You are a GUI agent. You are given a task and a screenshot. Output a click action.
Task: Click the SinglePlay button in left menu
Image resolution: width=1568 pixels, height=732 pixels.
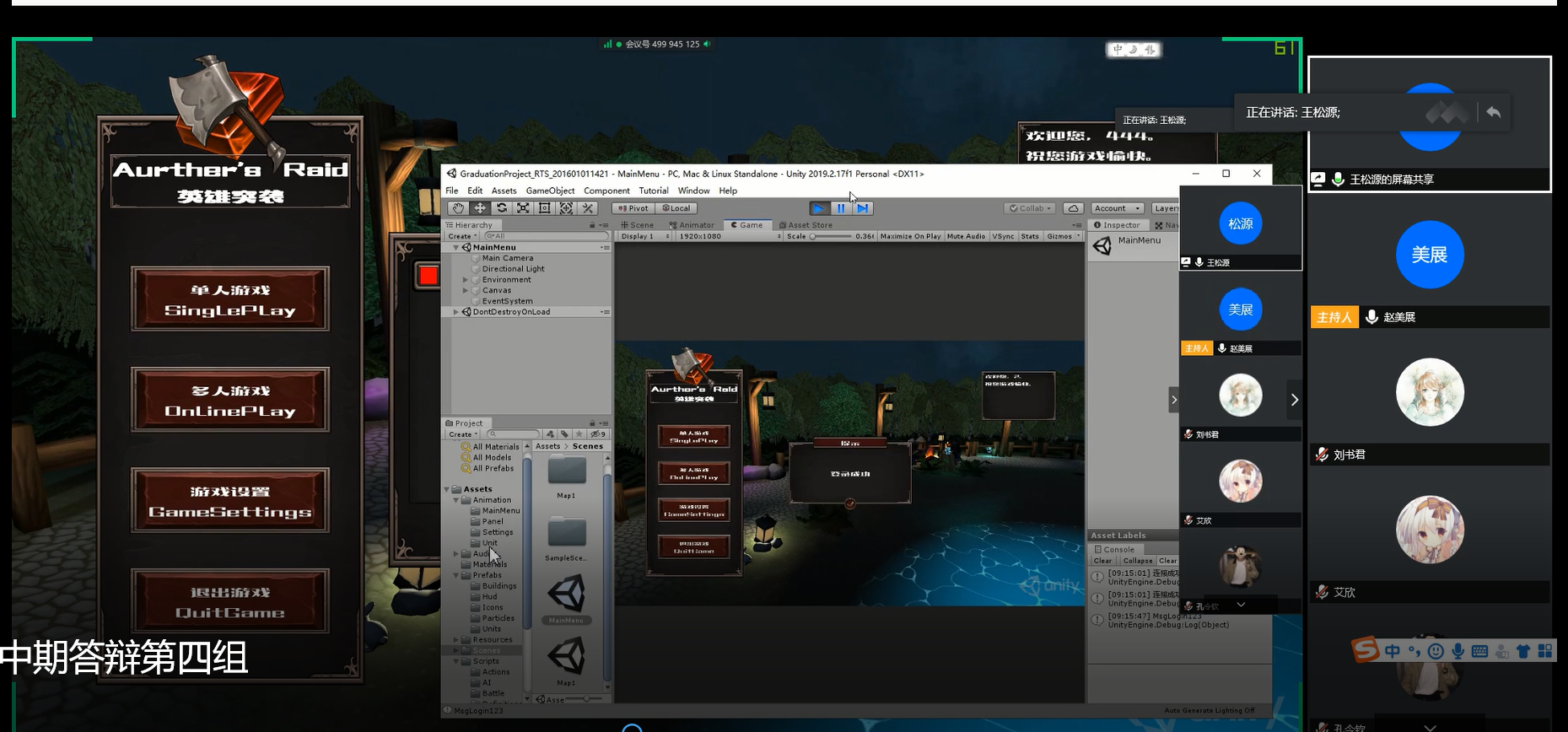click(x=230, y=299)
